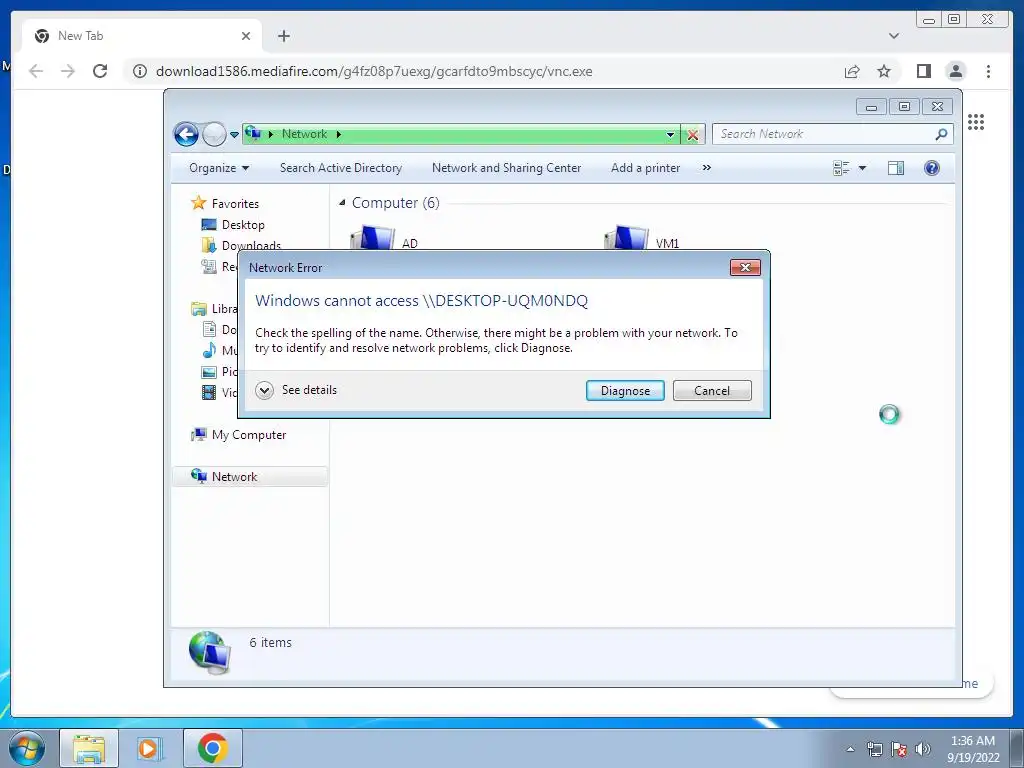Image resolution: width=1024 pixels, height=768 pixels.
Task: Click the network tray icon
Action: click(874, 749)
